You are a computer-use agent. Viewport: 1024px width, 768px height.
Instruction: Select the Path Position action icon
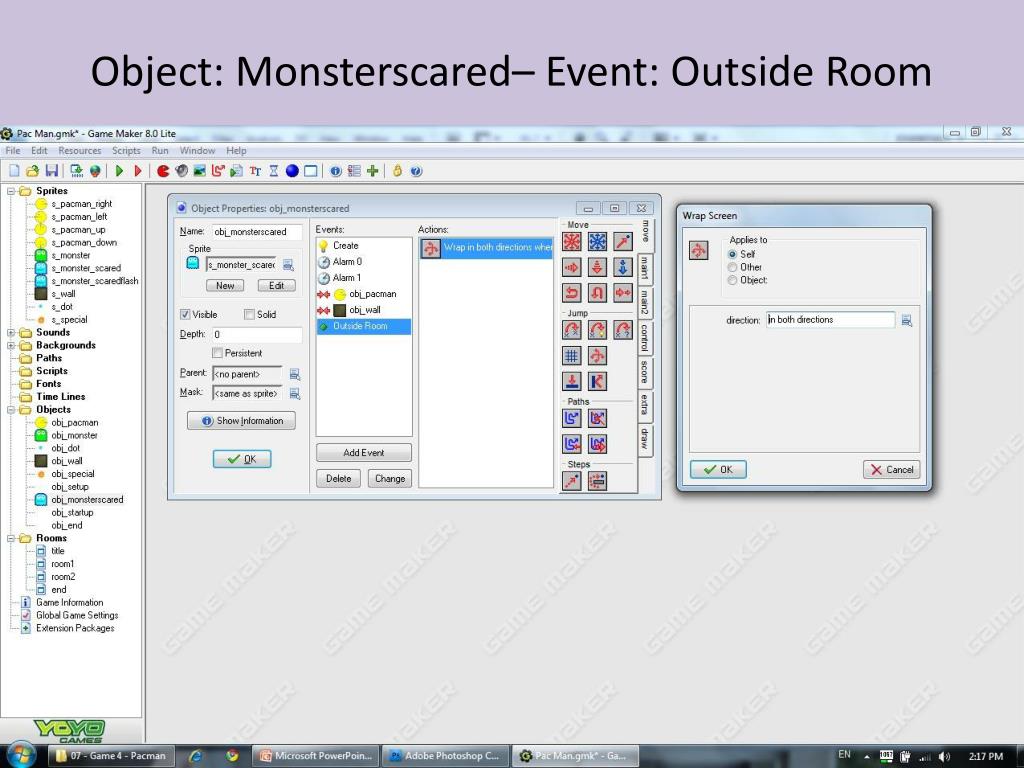(x=572, y=444)
